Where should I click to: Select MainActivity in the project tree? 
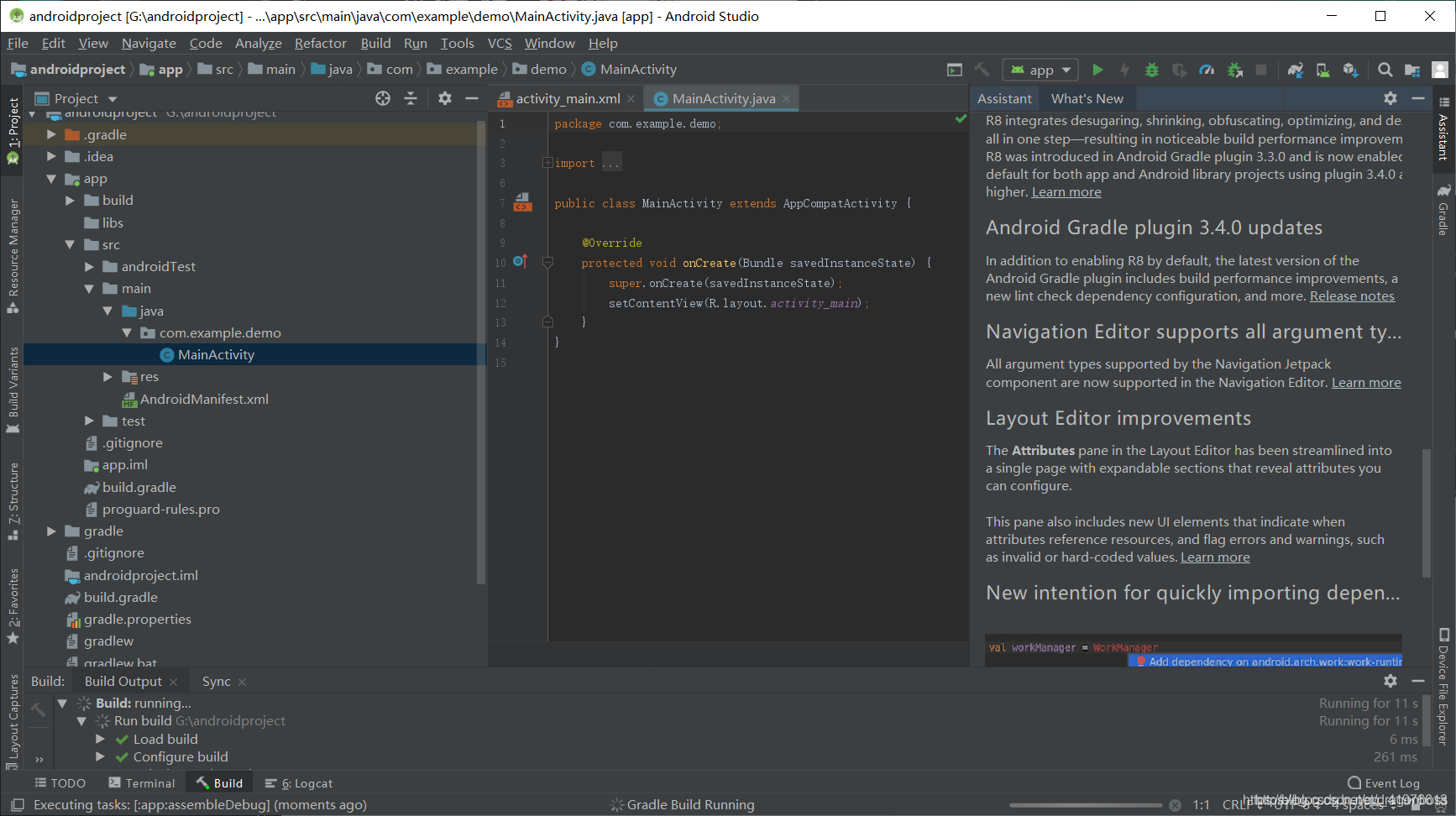tap(255, 354)
